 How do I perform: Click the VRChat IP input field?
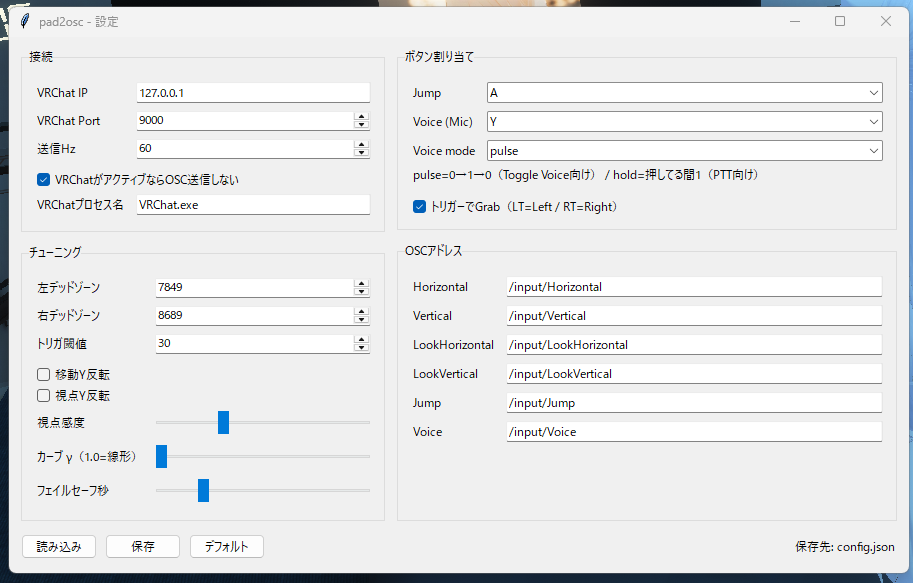[x=252, y=93]
